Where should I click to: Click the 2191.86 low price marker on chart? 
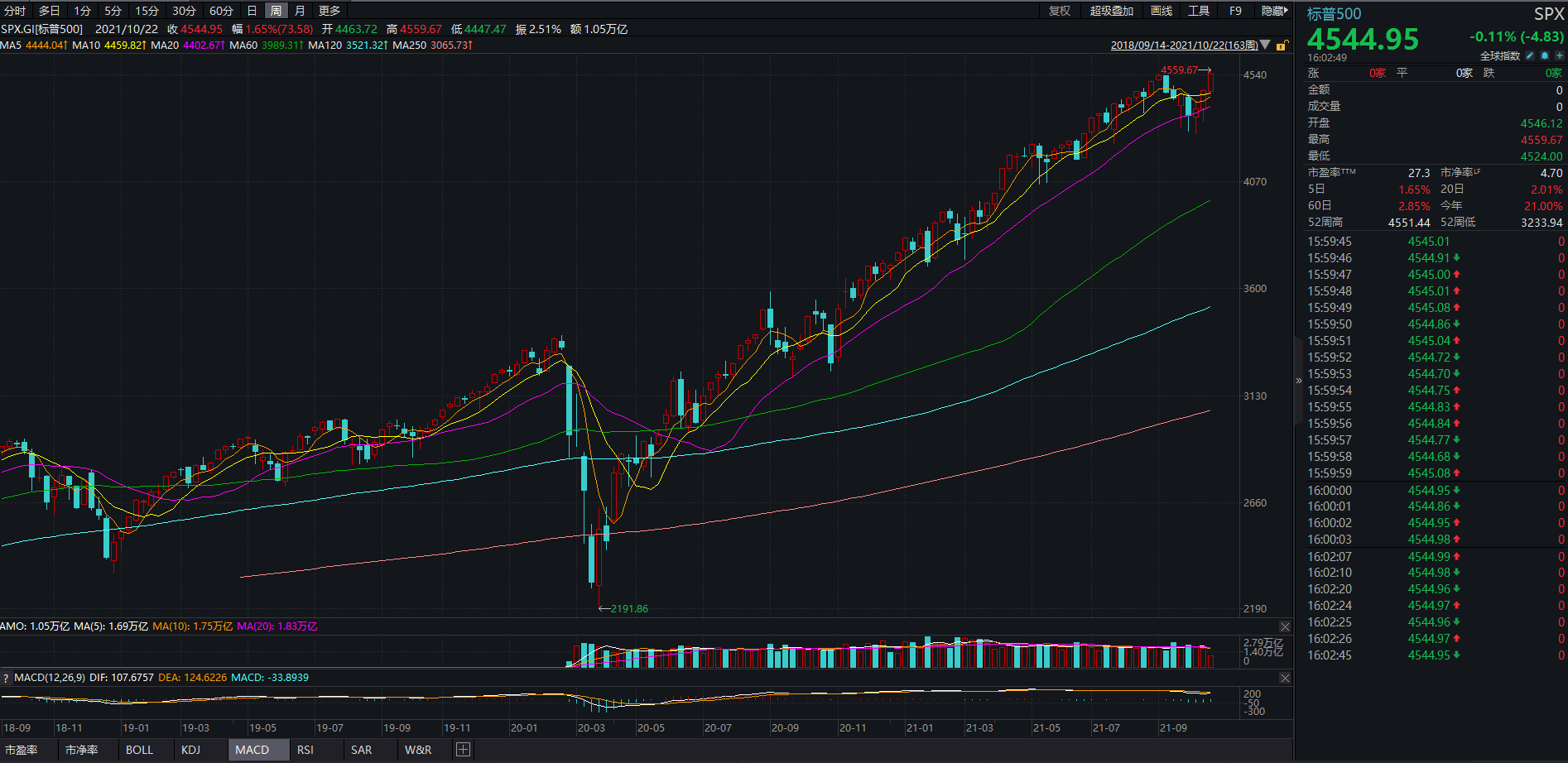(629, 609)
